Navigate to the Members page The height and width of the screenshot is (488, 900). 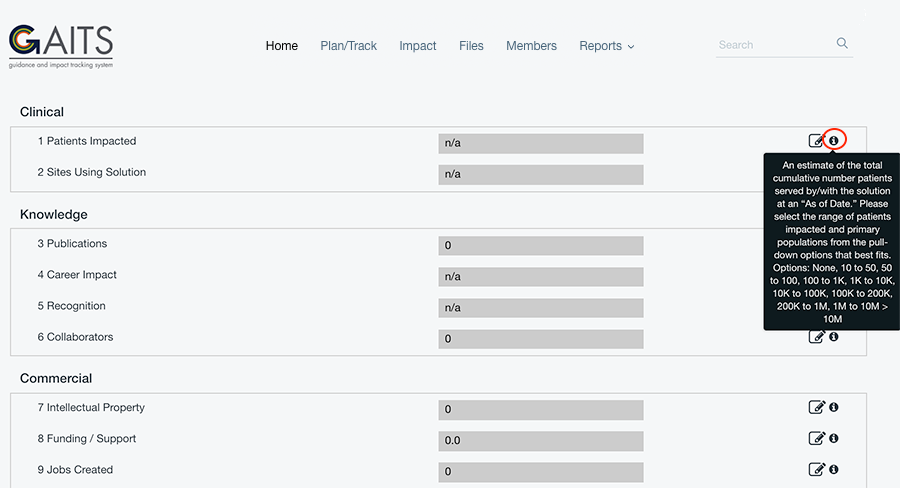coord(532,46)
